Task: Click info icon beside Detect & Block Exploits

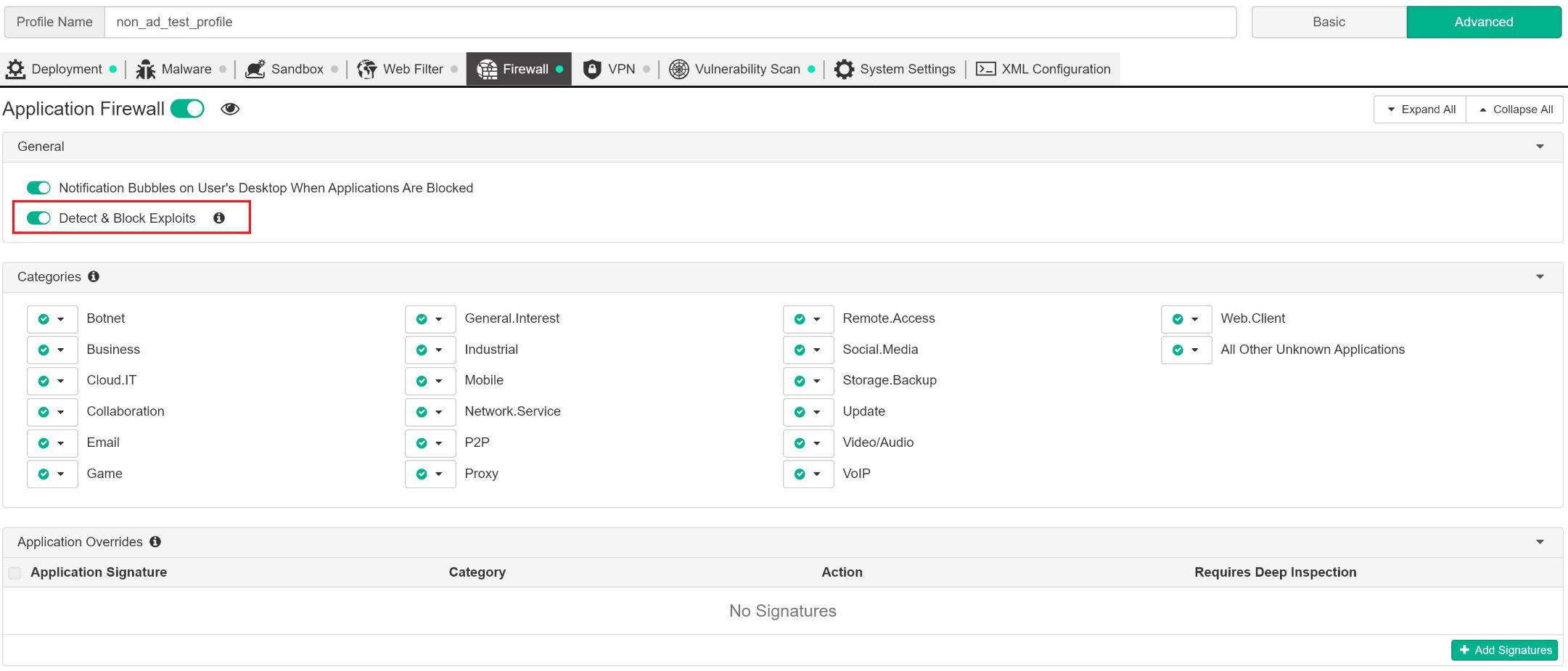Action: [x=219, y=218]
